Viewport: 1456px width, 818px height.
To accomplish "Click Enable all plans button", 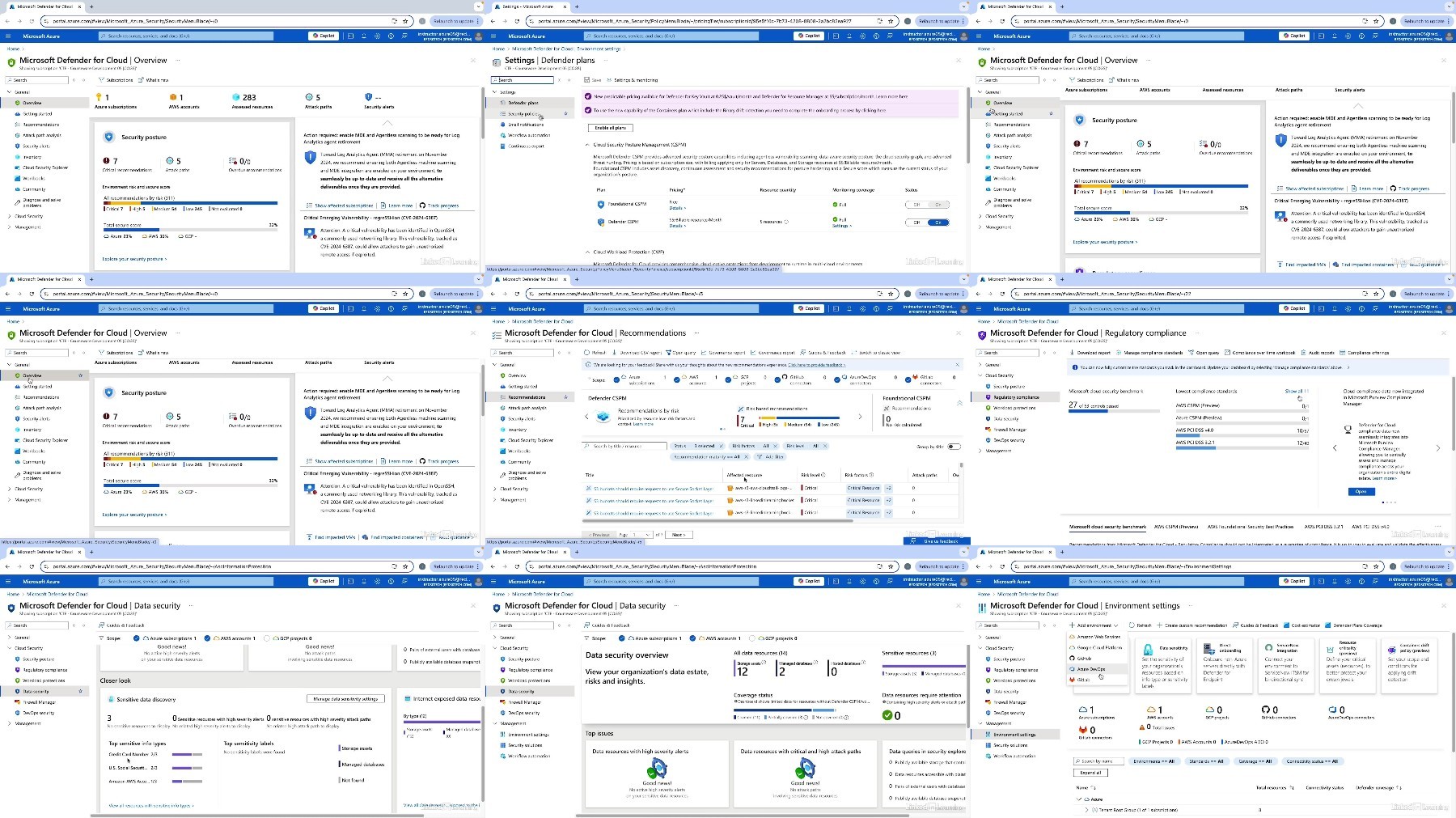I will (x=611, y=128).
